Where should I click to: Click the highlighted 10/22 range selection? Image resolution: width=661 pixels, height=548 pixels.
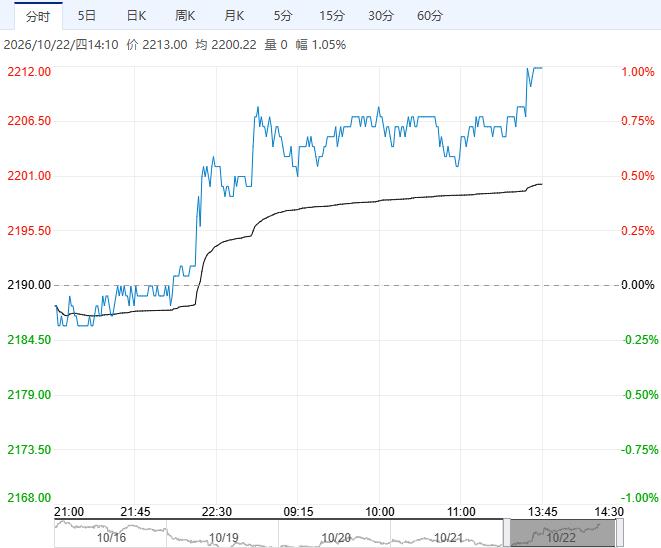point(563,533)
